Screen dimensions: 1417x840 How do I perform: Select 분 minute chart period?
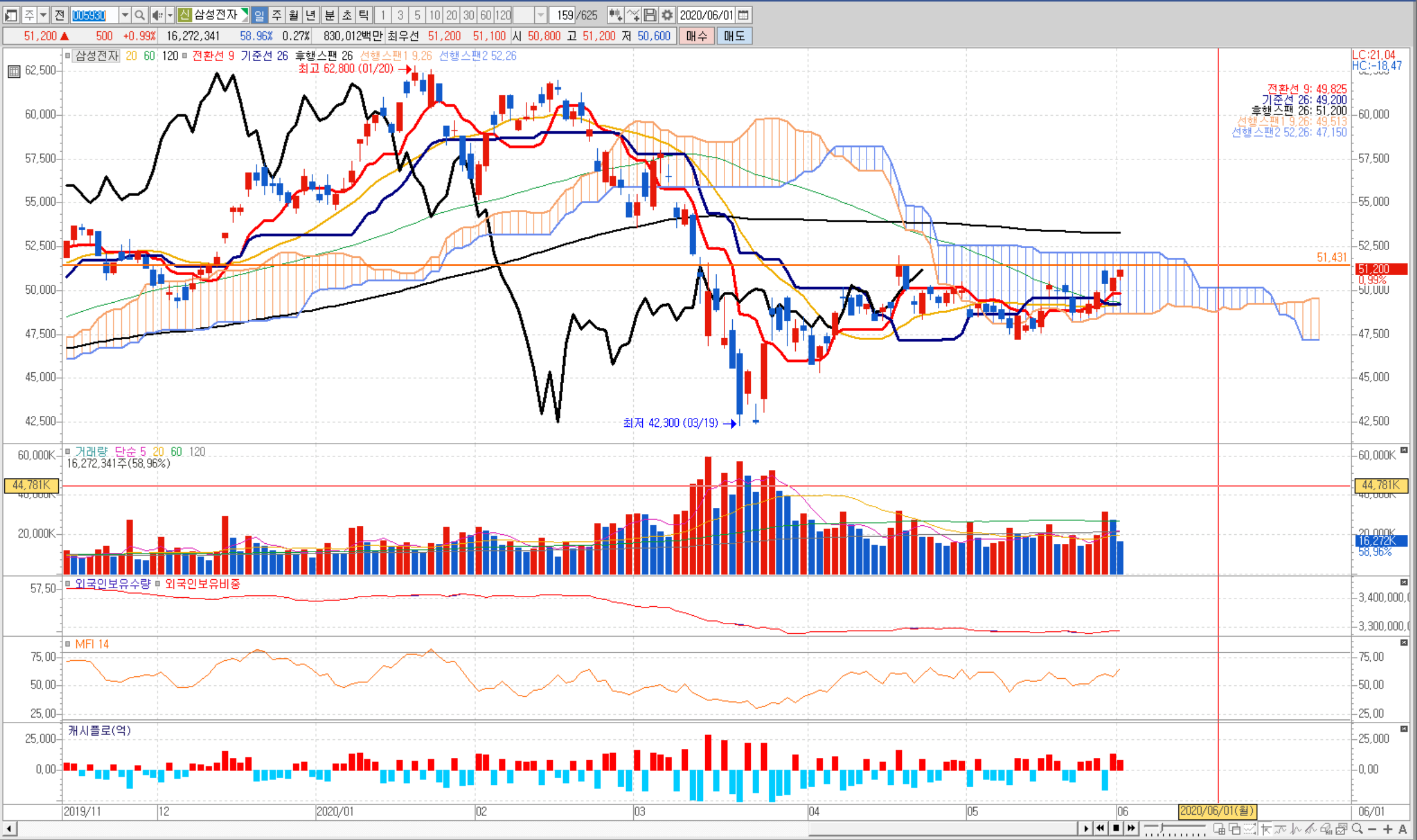(330, 15)
